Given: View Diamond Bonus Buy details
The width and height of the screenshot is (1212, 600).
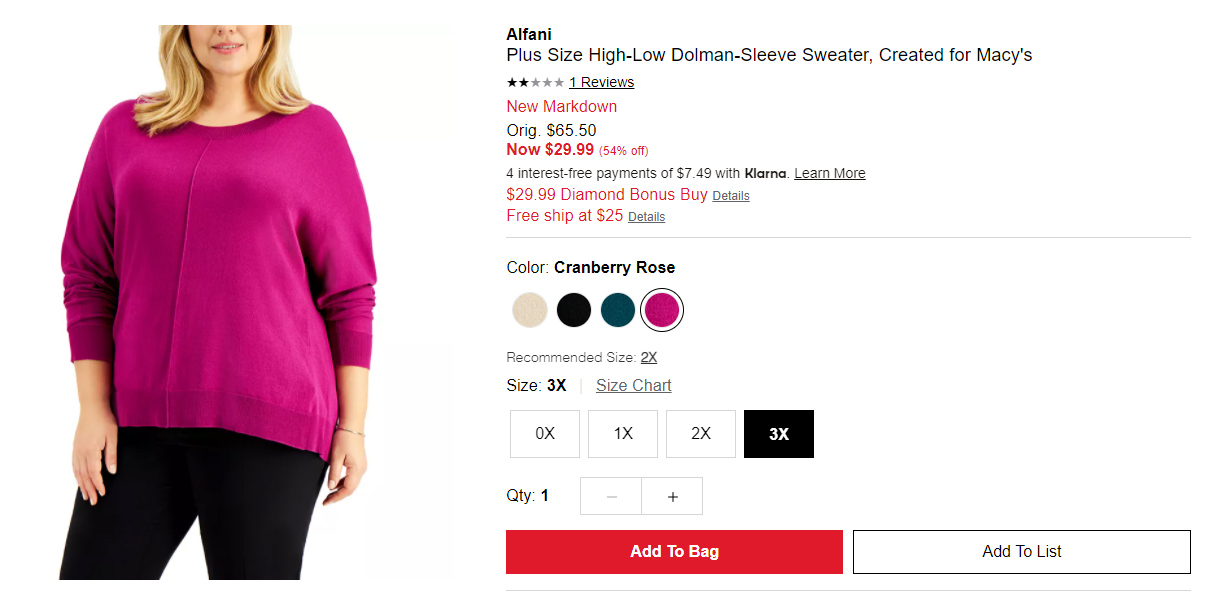Looking at the screenshot, I should point(731,196).
